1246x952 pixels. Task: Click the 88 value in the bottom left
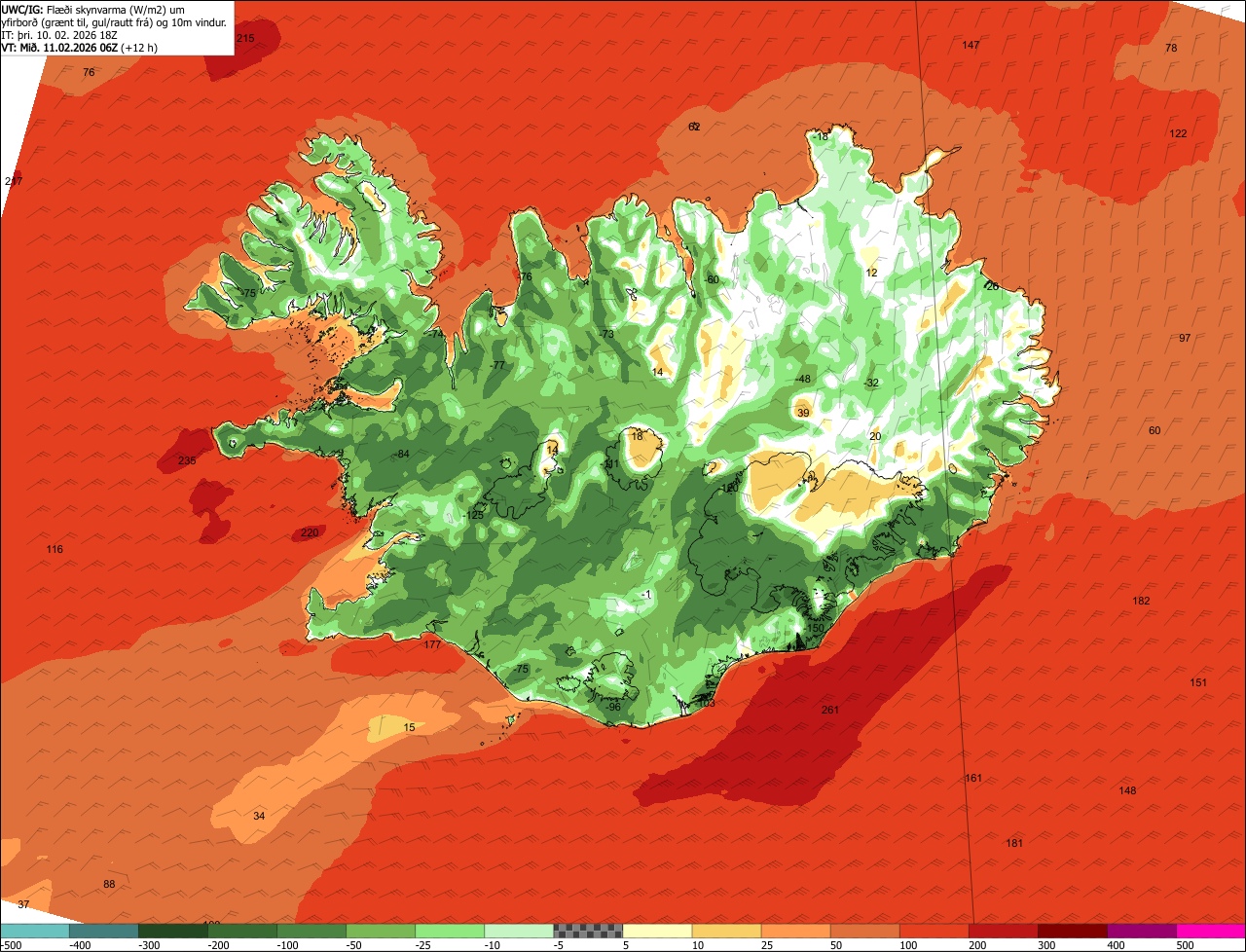(x=109, y=884)
